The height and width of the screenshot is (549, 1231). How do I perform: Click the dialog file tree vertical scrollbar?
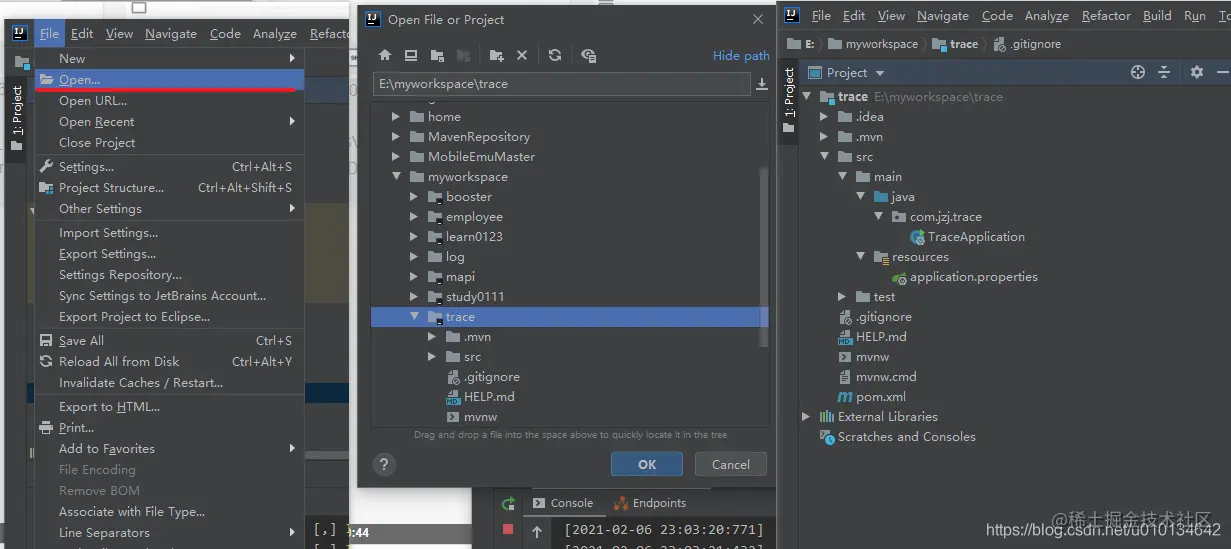point(765,256)
